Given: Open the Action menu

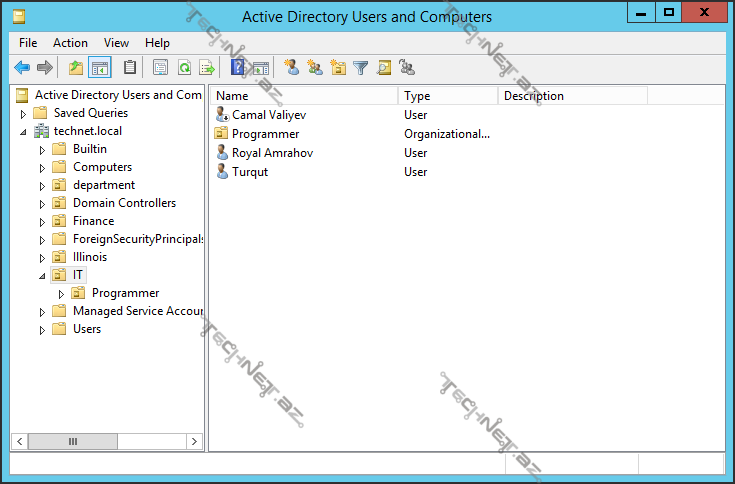Looking at the screenshot, I should (x=70, y=43).
